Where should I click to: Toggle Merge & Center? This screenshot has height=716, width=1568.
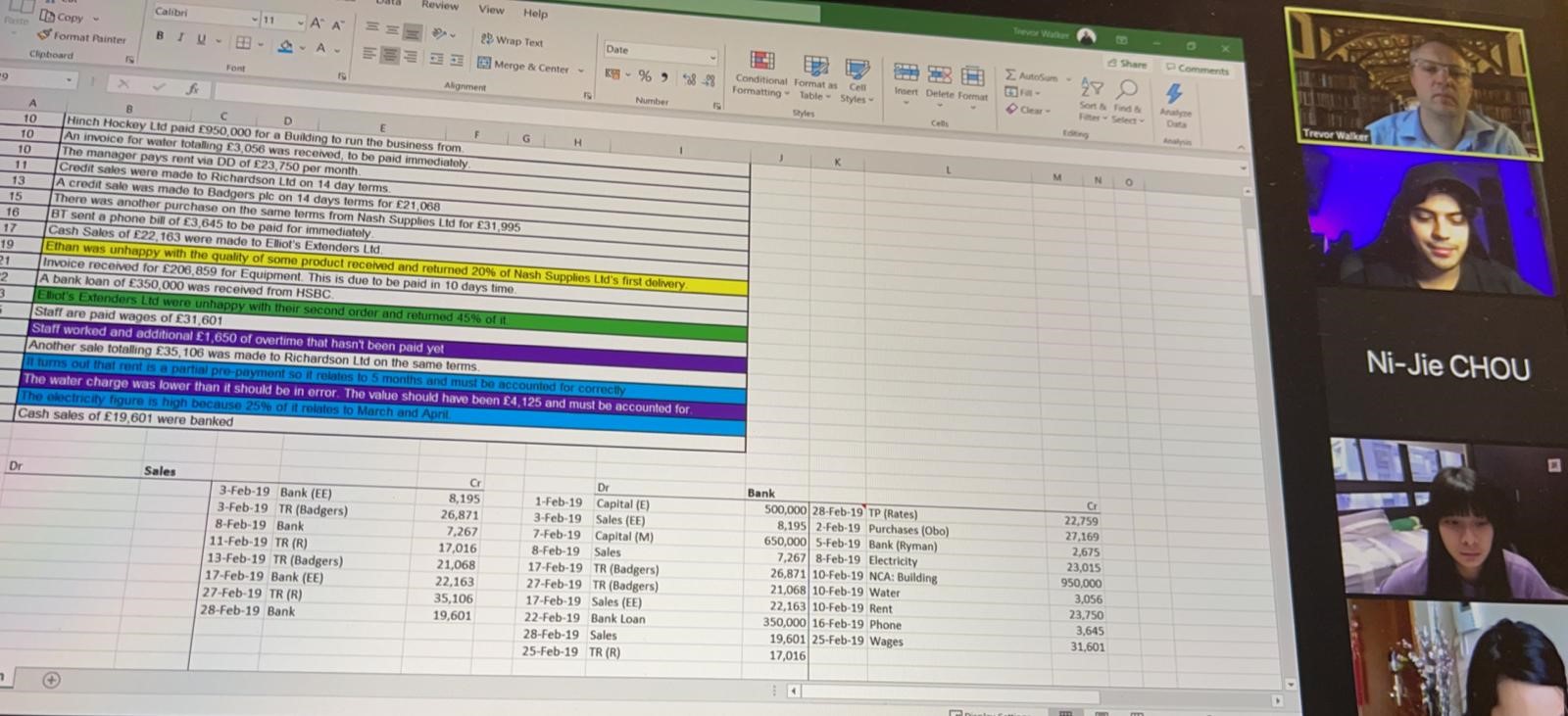tap(522, 66)
